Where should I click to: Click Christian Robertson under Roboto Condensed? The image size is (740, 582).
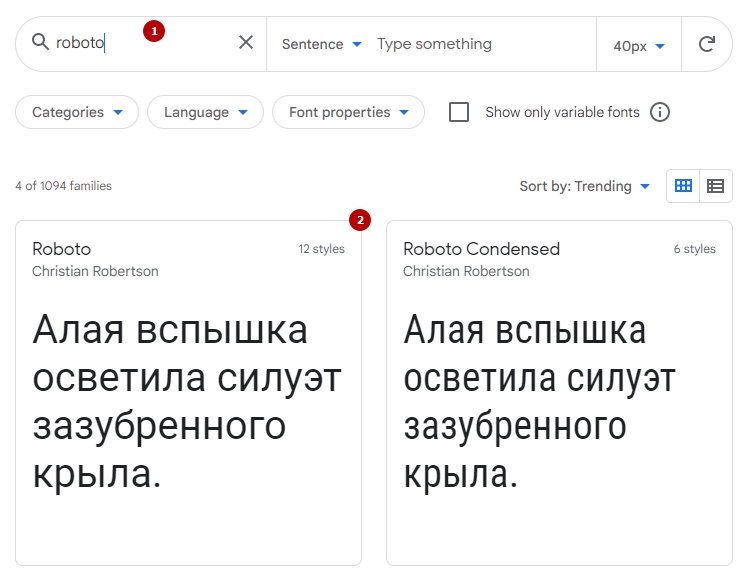466,271
